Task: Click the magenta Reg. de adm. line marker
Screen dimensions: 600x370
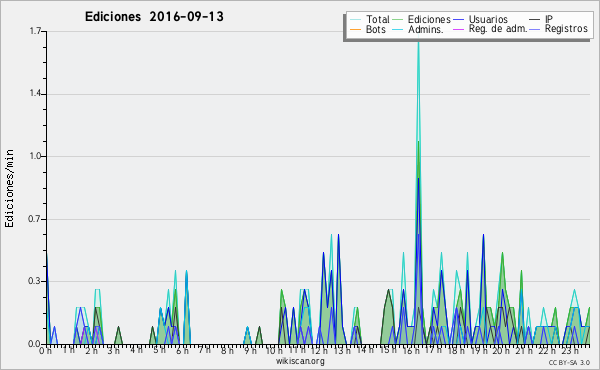Action: (458, 29)
